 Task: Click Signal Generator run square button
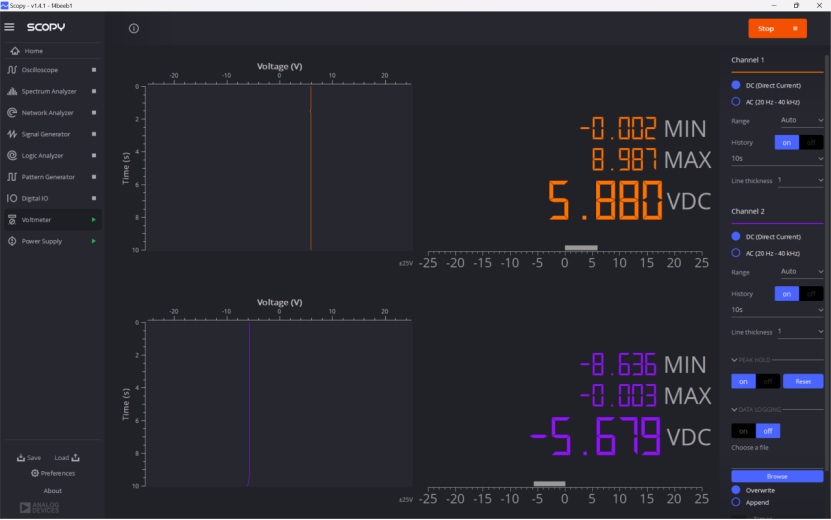(x=94, y=134)
